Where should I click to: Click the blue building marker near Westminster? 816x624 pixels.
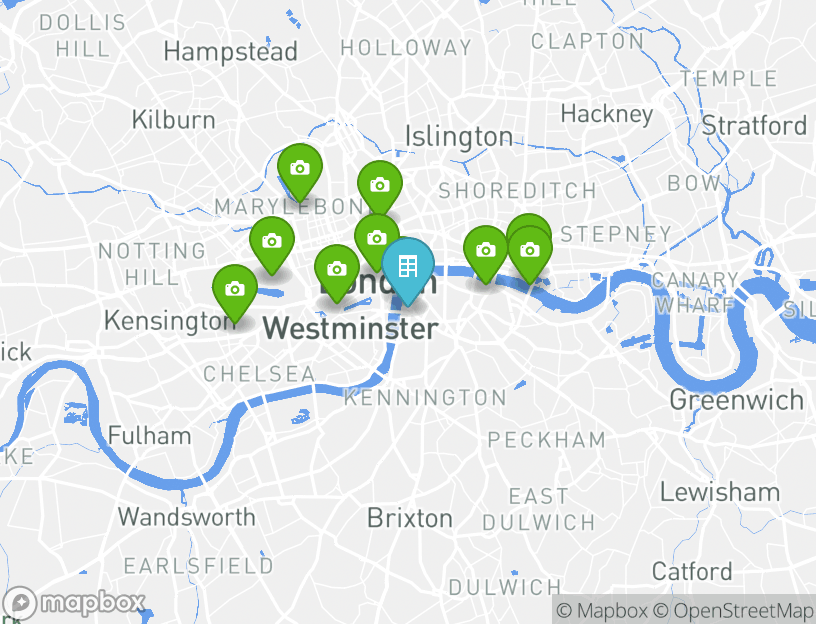coord(408,270)
